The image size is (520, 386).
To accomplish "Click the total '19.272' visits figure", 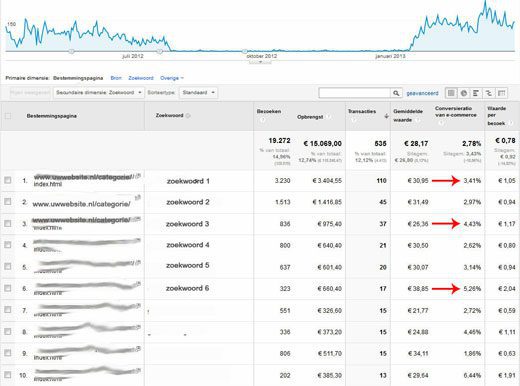I will click(279, 141).
